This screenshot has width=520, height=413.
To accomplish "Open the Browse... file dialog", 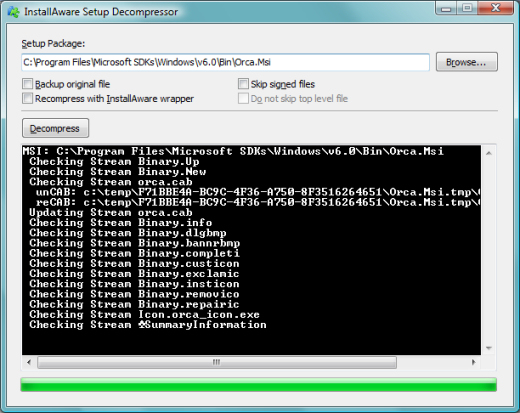I will click(467, 62).
